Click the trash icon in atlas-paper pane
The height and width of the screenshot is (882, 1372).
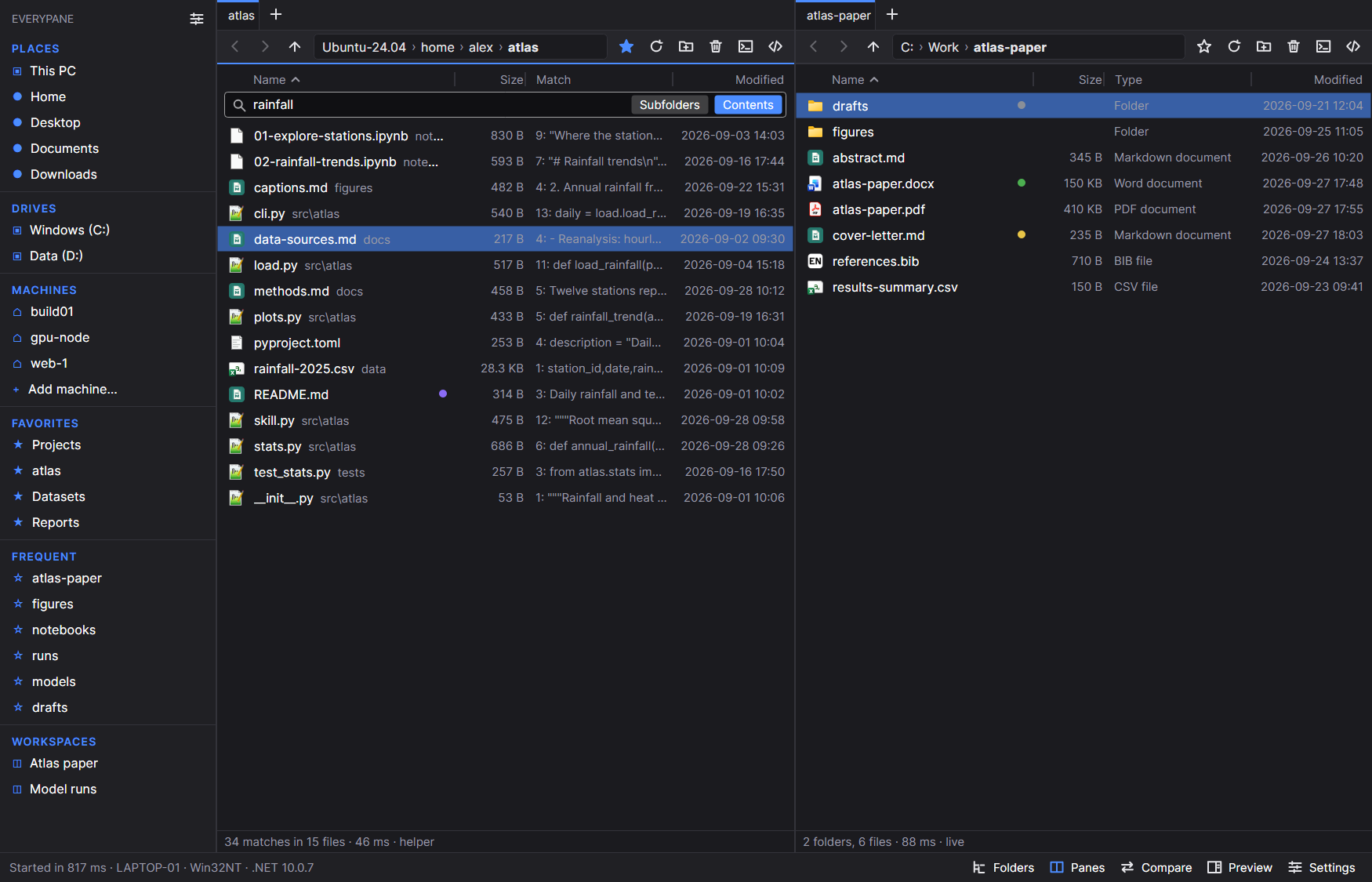tap(1294, 47)
